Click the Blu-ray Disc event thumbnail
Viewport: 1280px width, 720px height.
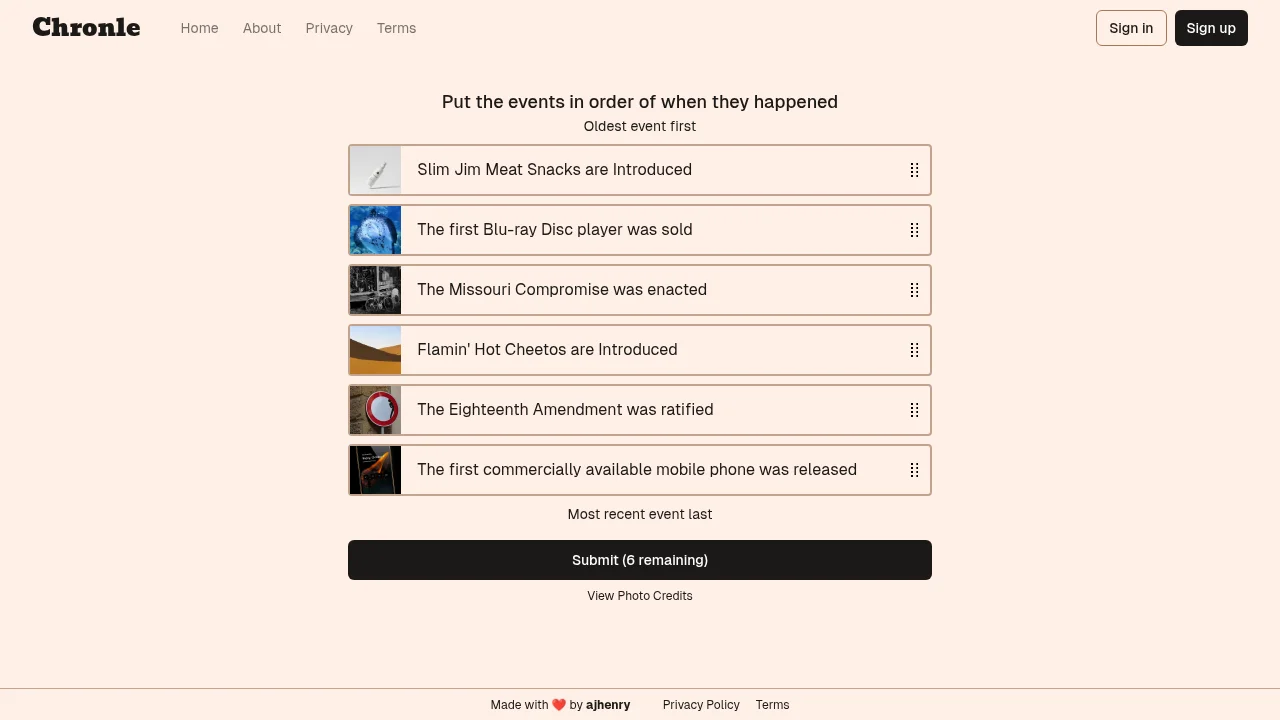click(376, 230)
